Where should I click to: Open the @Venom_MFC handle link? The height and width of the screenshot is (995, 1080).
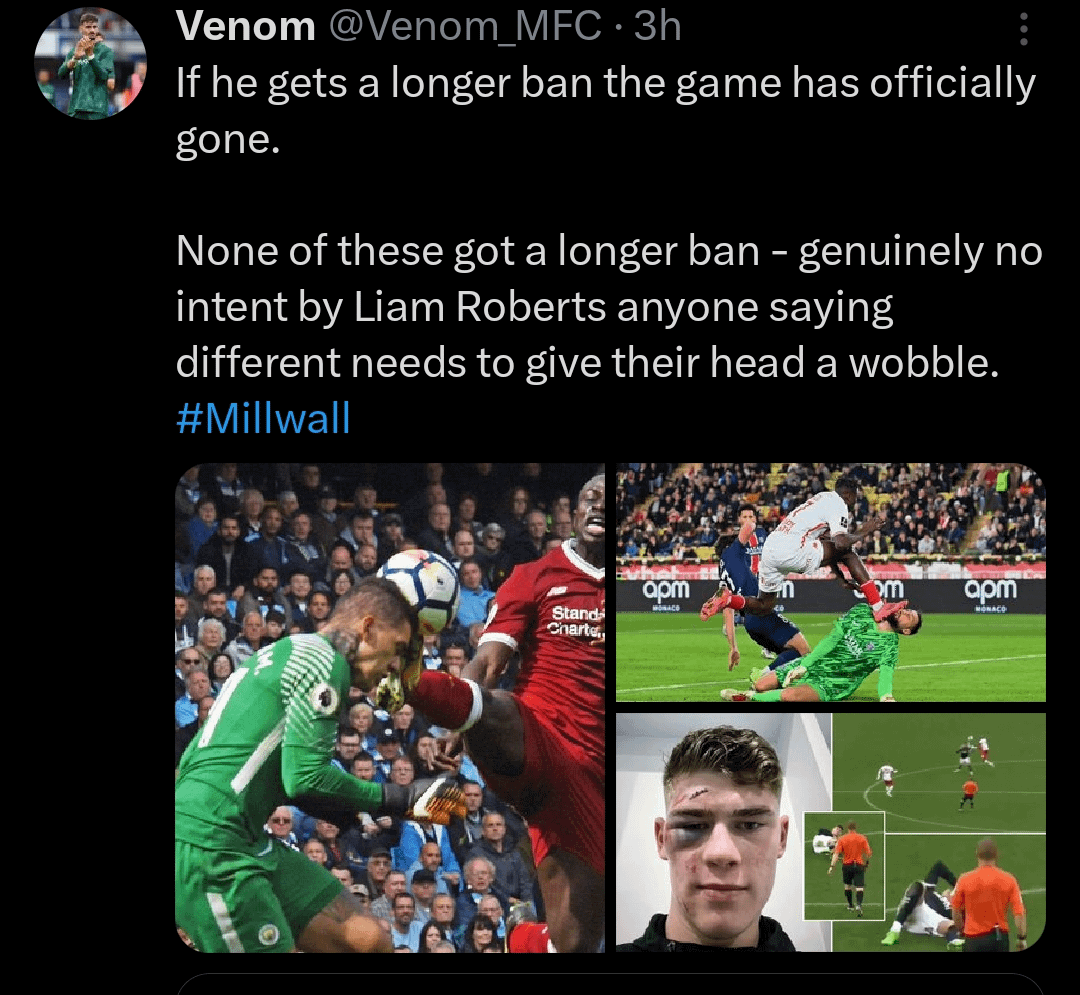[x=465, y=27]
